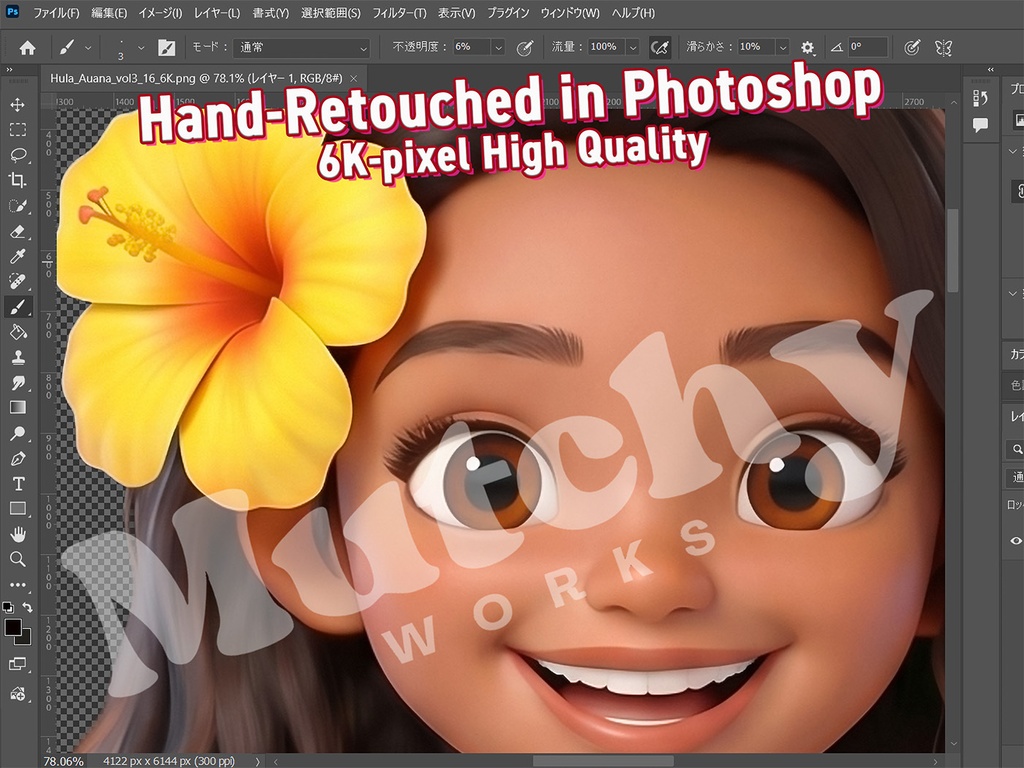Select the Spot Healing Brush tool

18,281
